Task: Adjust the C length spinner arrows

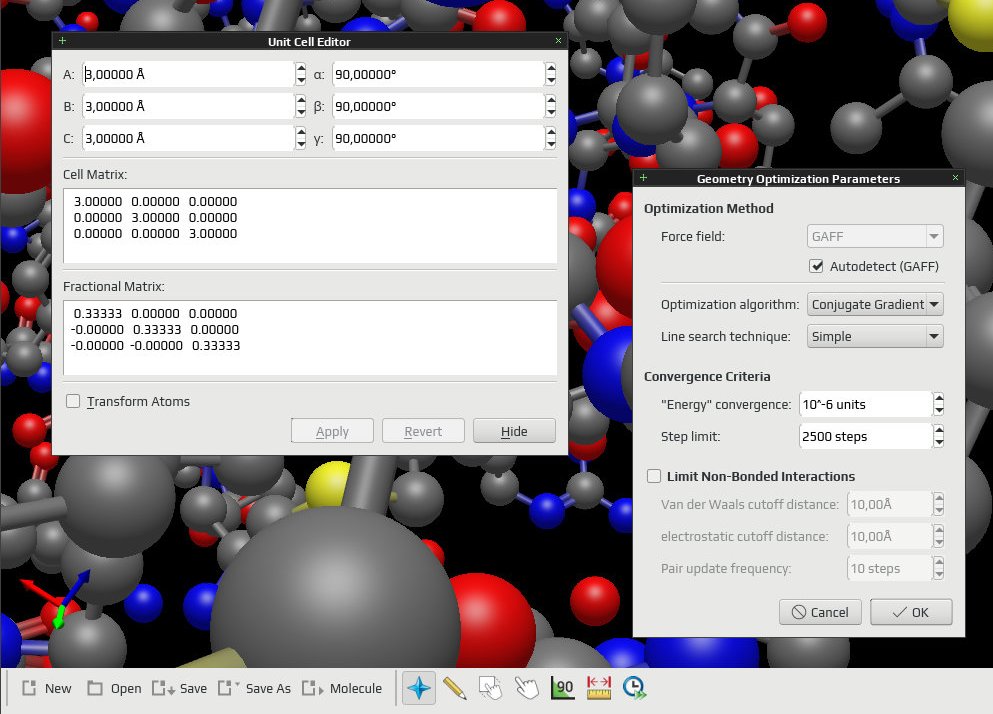Action: [301, 138]
